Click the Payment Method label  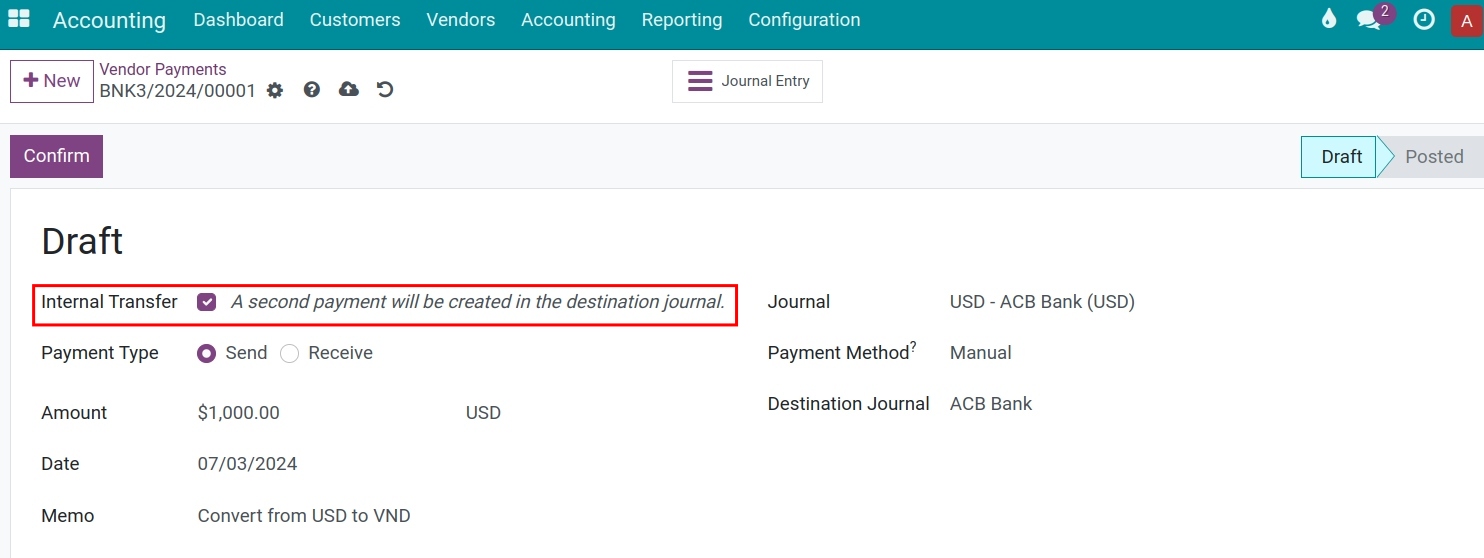pyautogui.click(x=838, y=353)
